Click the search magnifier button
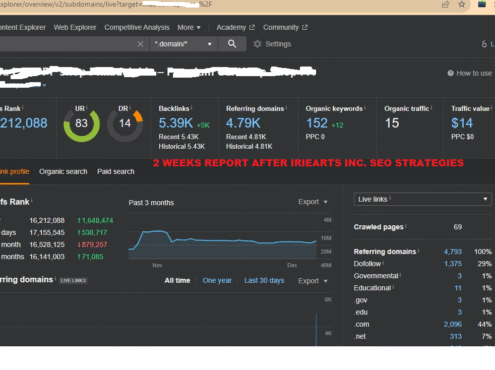This screenshot has height=370, width=495. tap(232, 44)
